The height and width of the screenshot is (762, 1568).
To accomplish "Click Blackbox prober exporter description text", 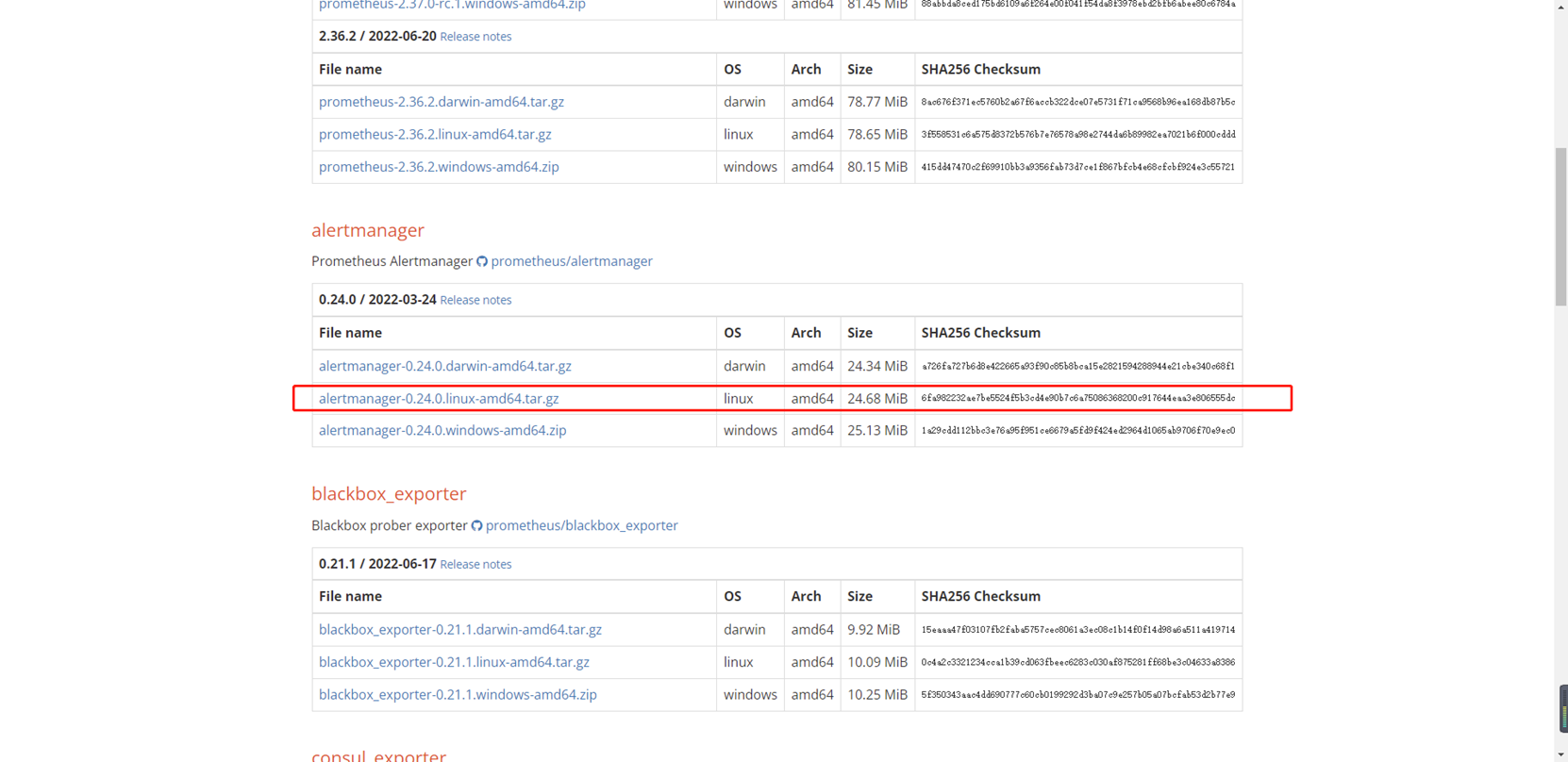I will tap(390, 525).
